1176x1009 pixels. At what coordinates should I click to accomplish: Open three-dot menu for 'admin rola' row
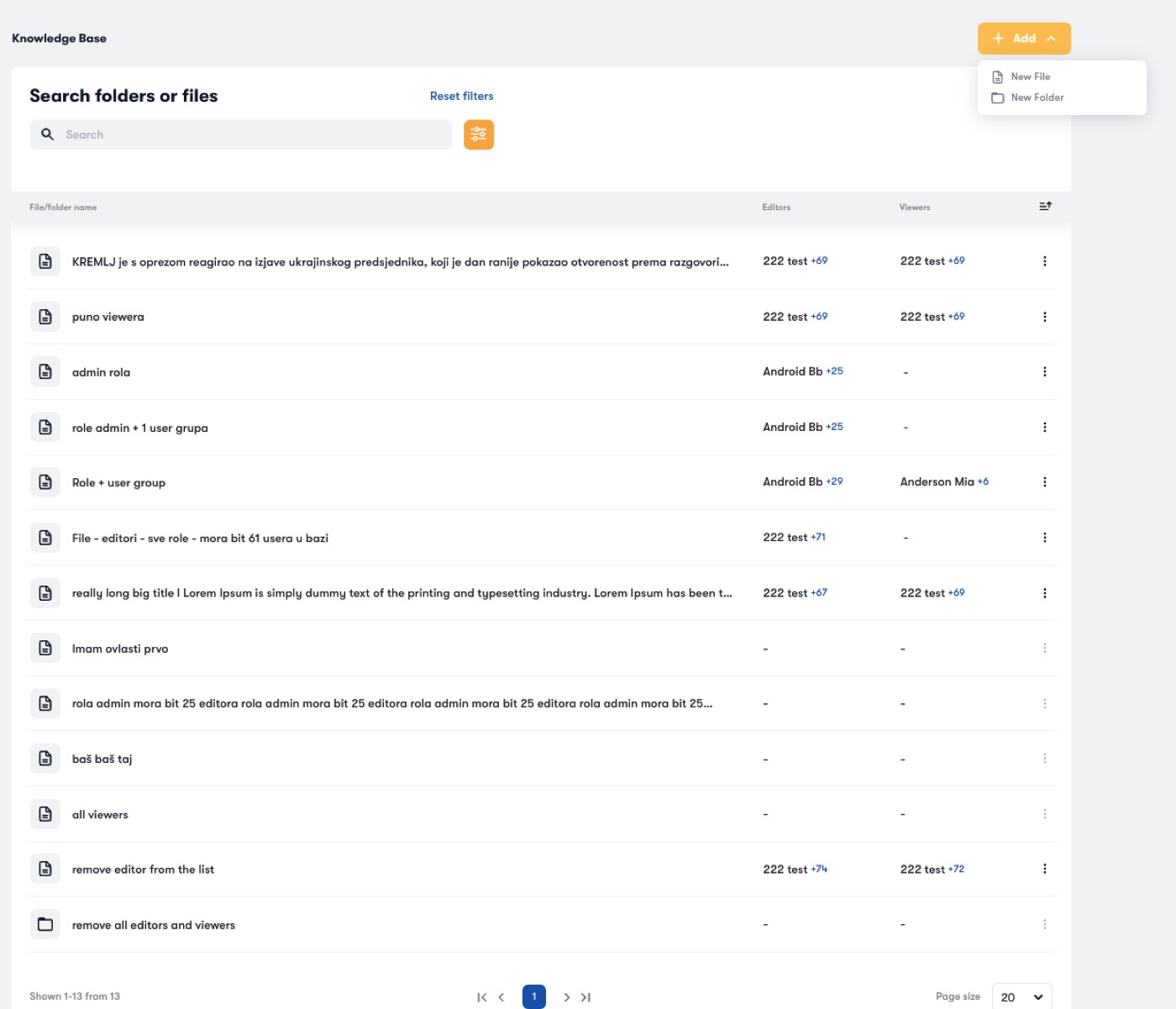pyautogui.click(x=1045, y=371)
